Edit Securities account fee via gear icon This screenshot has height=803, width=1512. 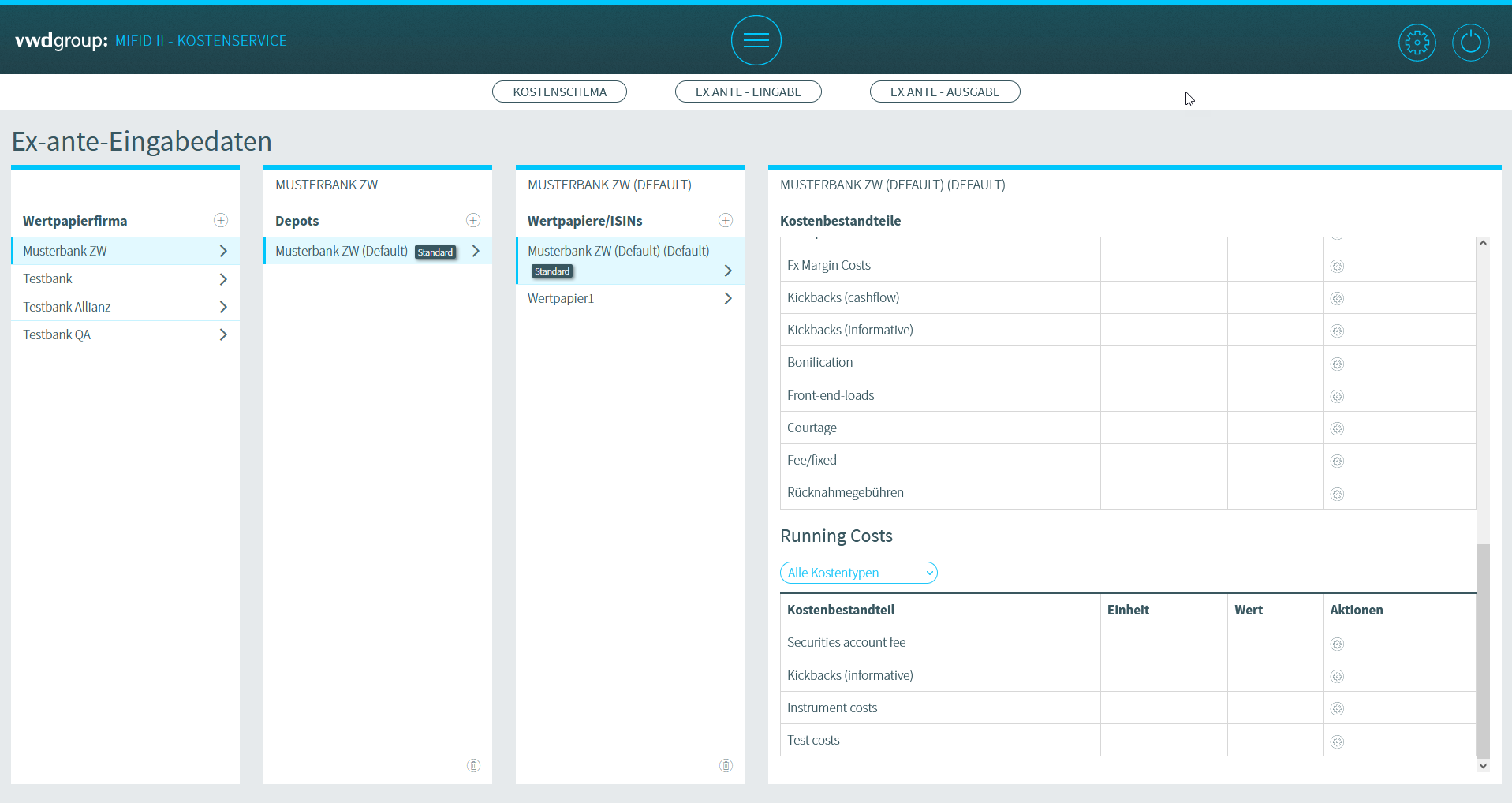pos(1337,644)
